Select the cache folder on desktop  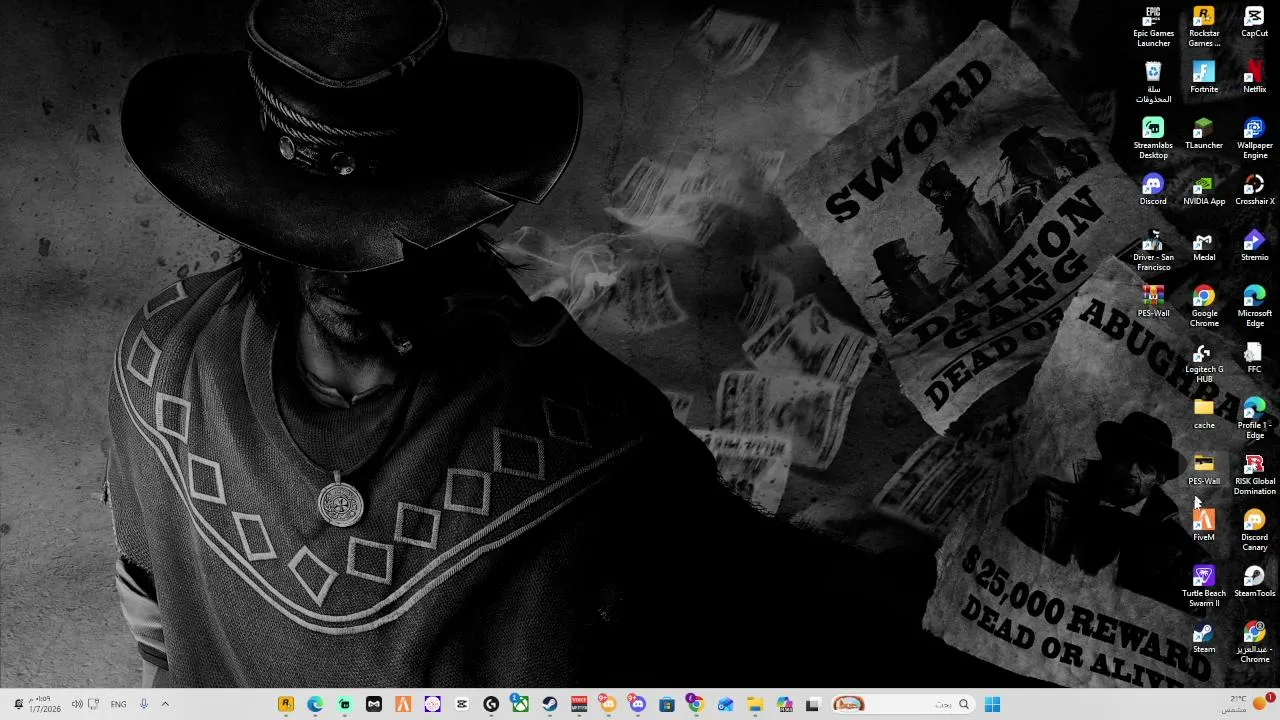[1204, 414]
